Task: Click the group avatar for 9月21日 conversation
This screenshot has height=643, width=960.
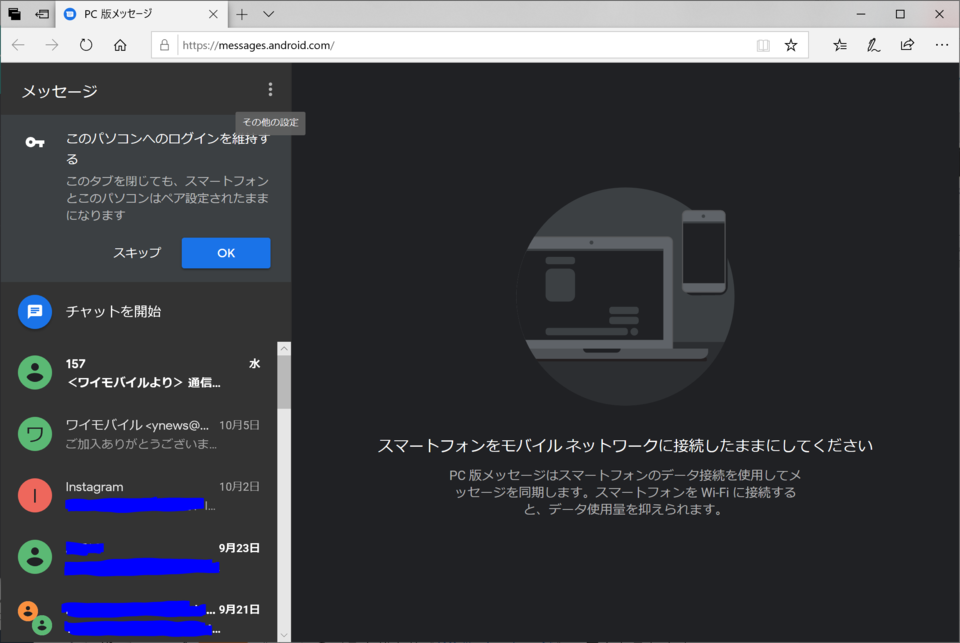Action: tap(35, 618)
